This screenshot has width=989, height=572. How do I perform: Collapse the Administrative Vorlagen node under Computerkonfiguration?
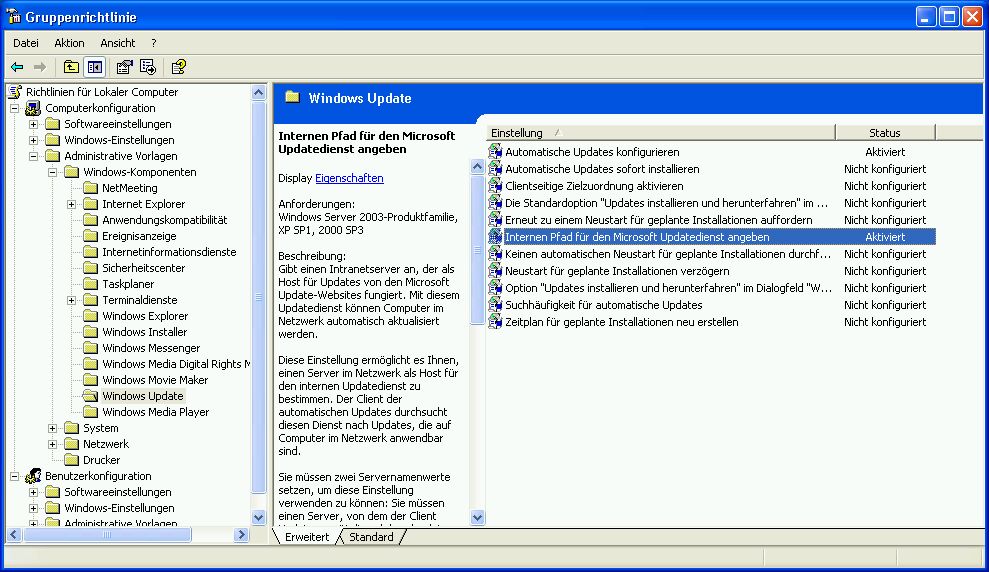point(33,156)
